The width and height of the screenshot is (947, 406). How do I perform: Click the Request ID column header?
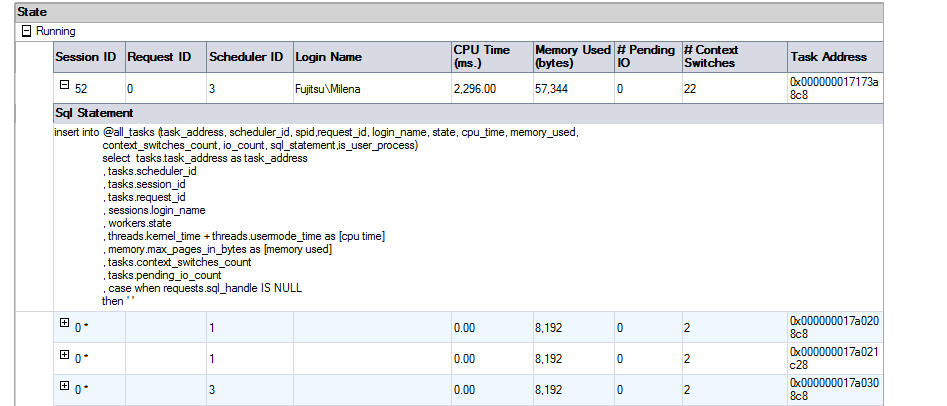click(x=159, y=57)
